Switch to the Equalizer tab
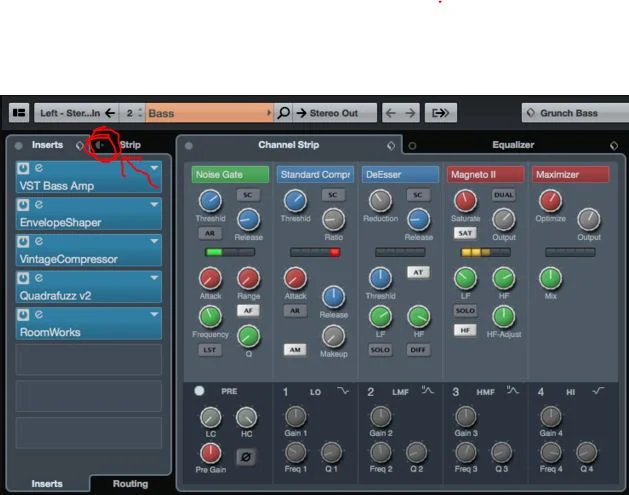 coord(513,145)
